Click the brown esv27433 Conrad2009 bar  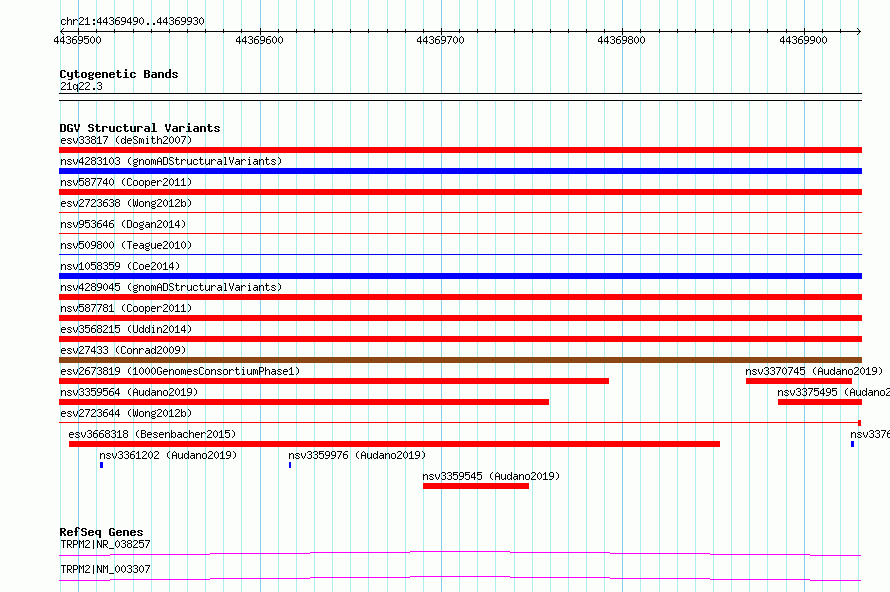(x=460, y=360)
